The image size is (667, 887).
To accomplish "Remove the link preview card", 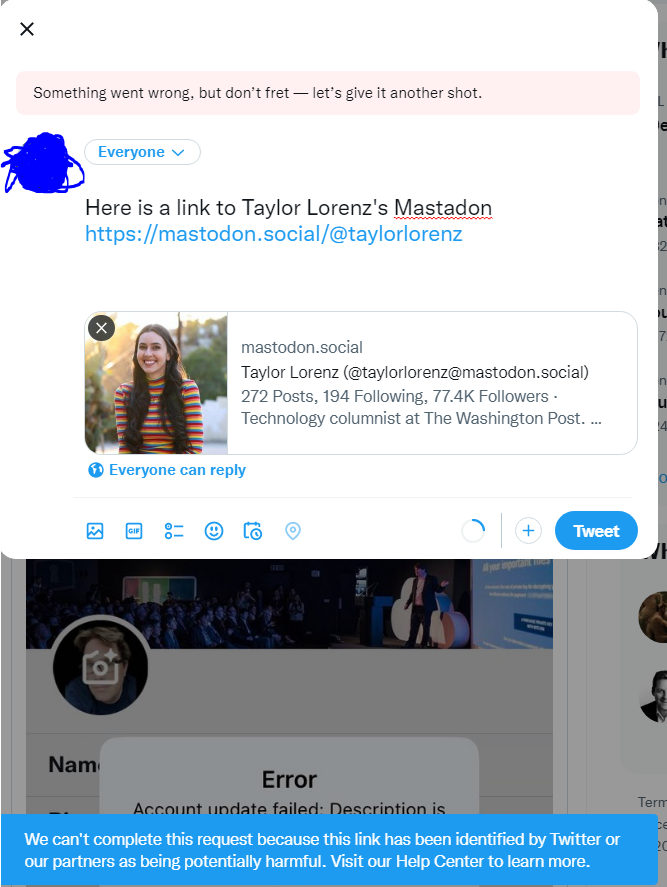I will tap(102, 328).
